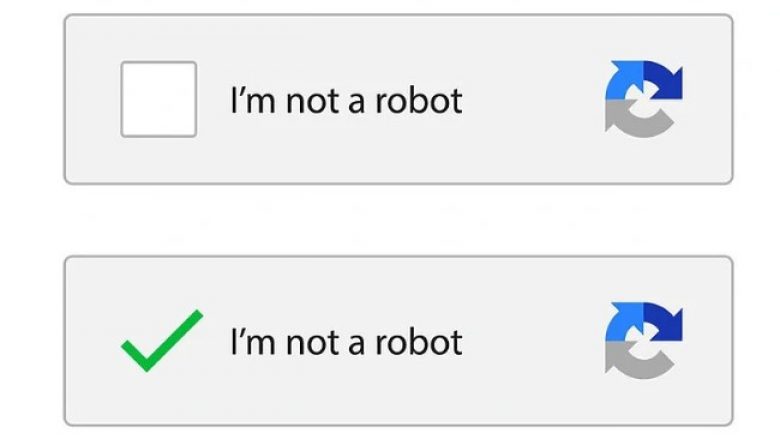Viewport: 780px width, 439px height.
Task: Click the "I'm not a robot" label beside the empty checkbox
Action: click(x=347, y=100)
